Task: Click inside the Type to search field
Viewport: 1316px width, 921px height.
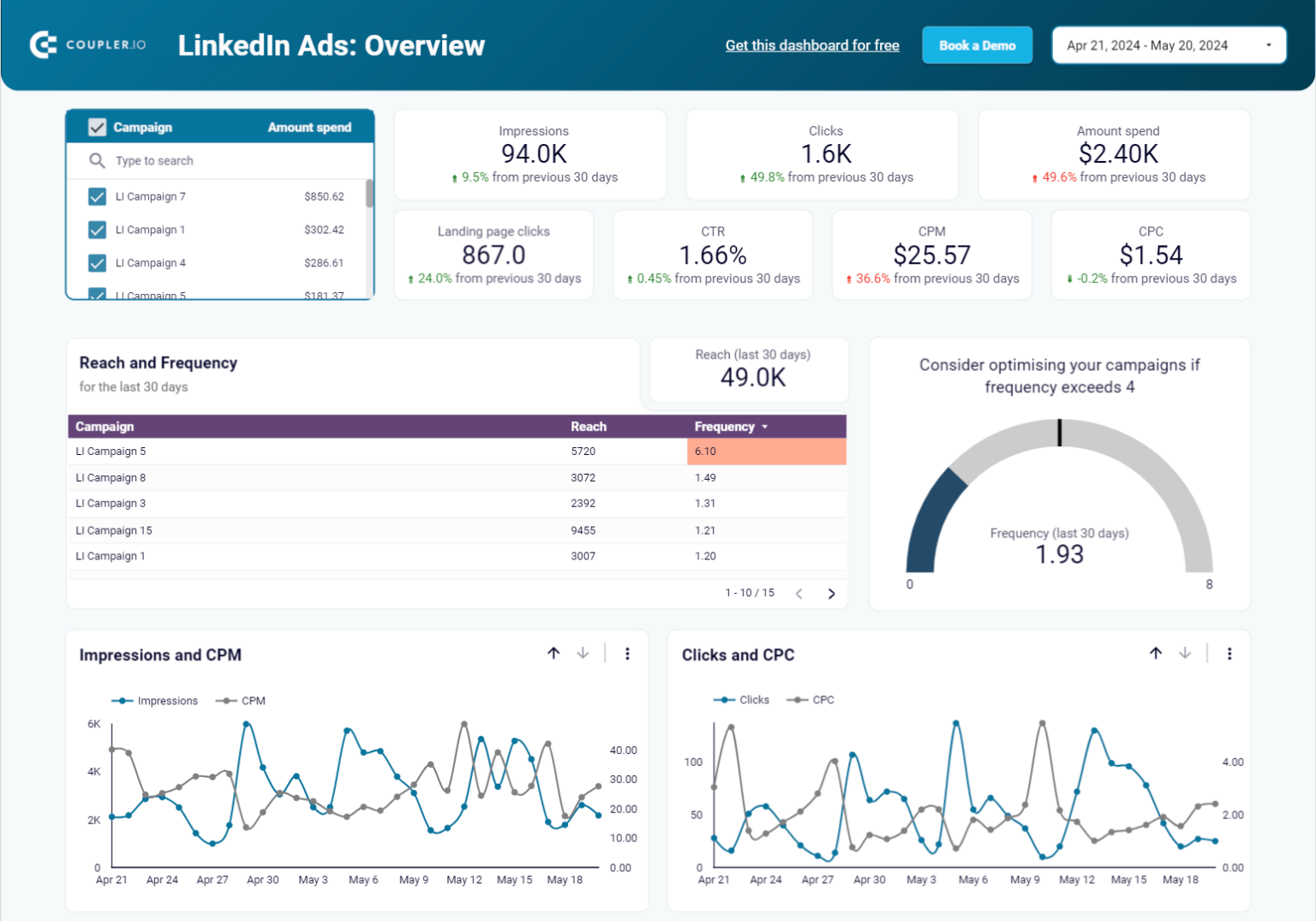Action: (x=171, y=160)
